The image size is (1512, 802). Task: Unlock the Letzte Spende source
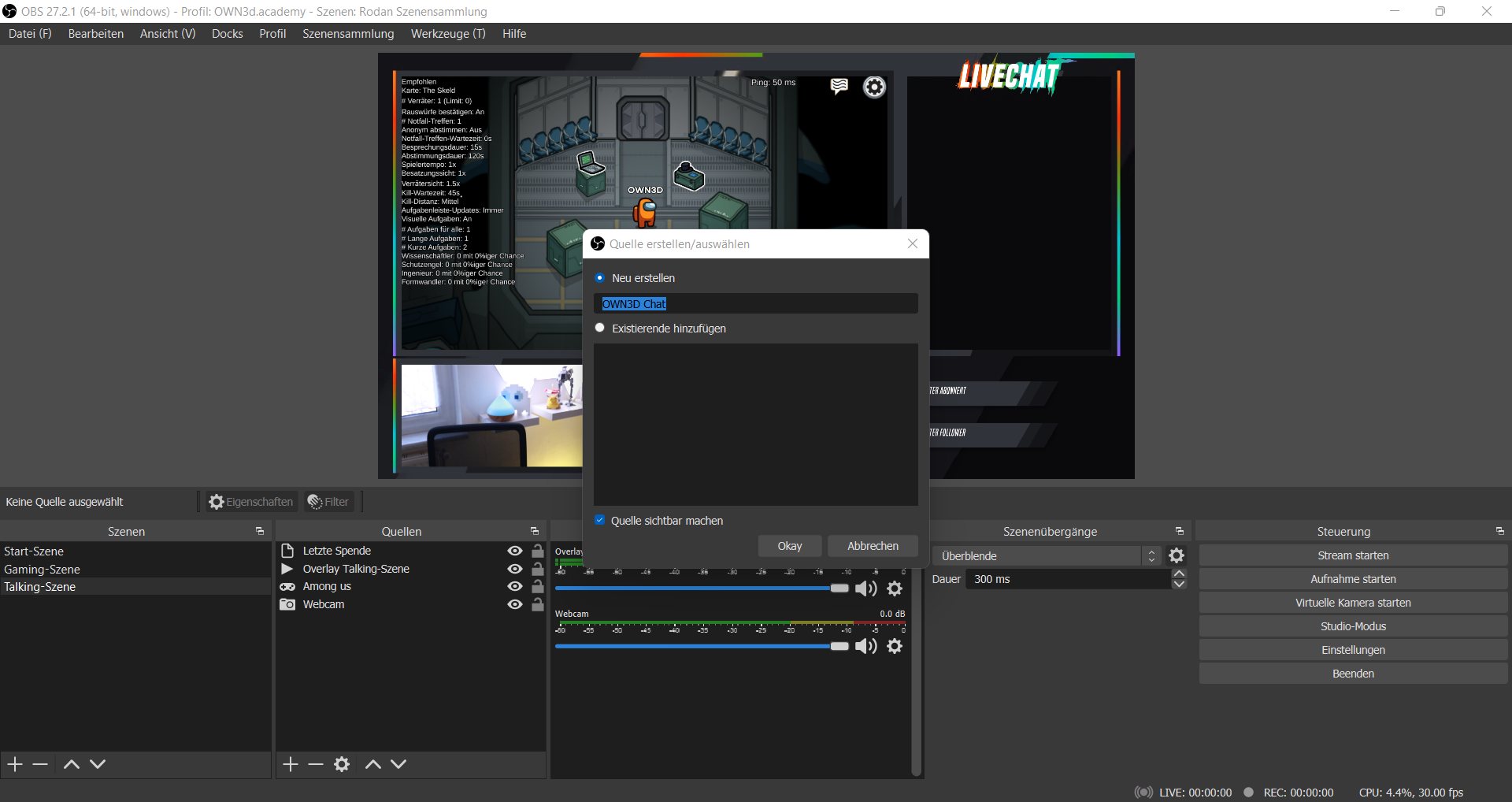pos(537,551)
